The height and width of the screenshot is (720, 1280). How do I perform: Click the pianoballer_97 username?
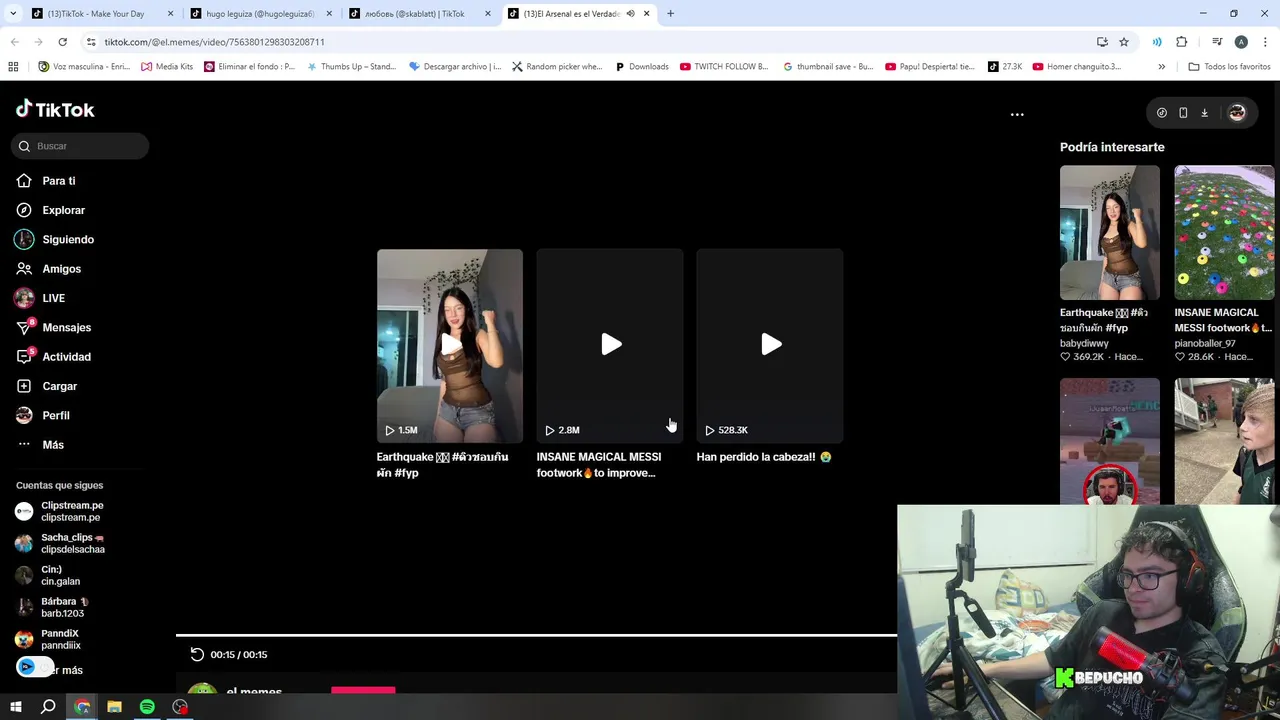[x=1205, y=343]
